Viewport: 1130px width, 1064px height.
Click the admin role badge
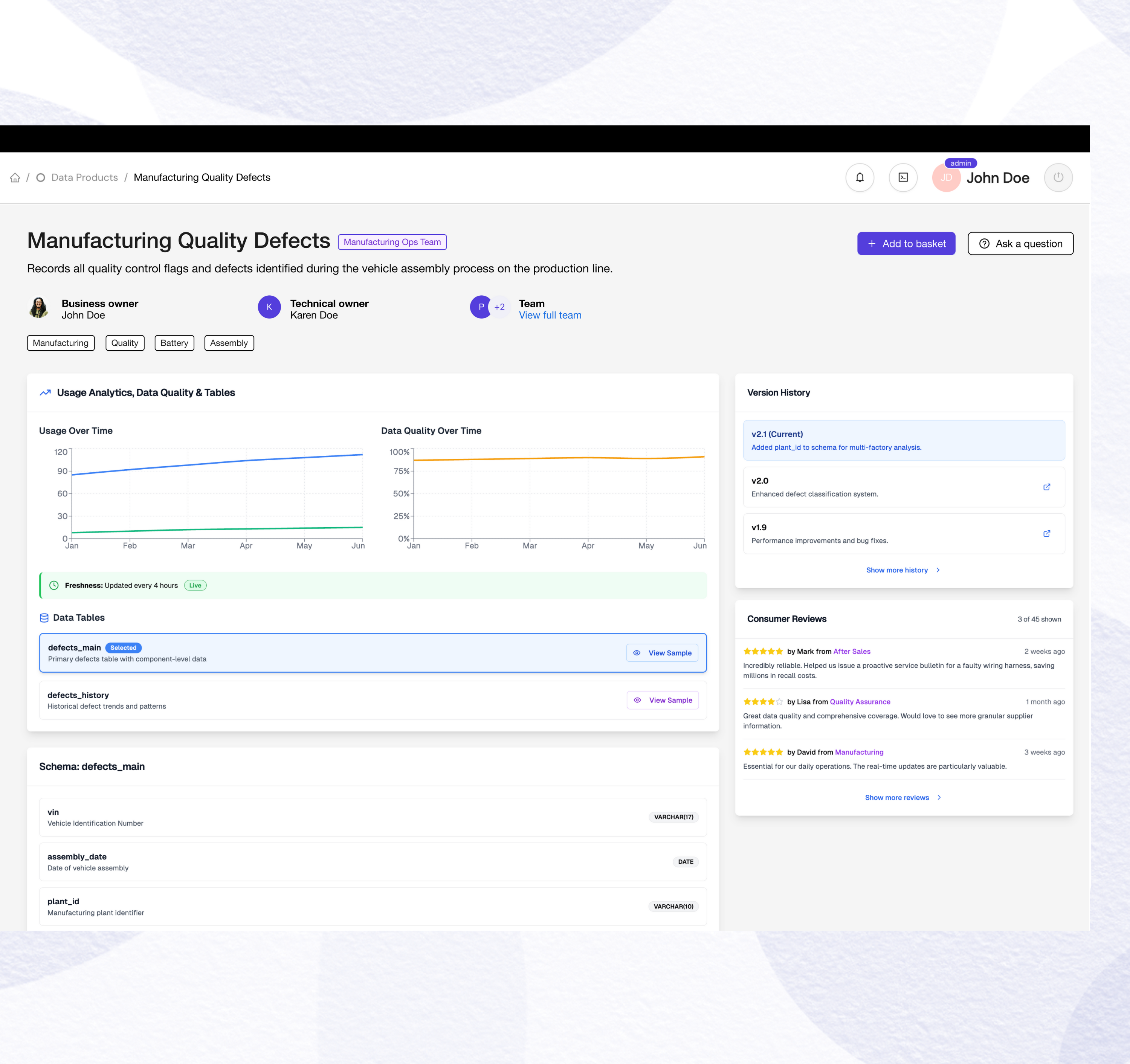point(960,163)
